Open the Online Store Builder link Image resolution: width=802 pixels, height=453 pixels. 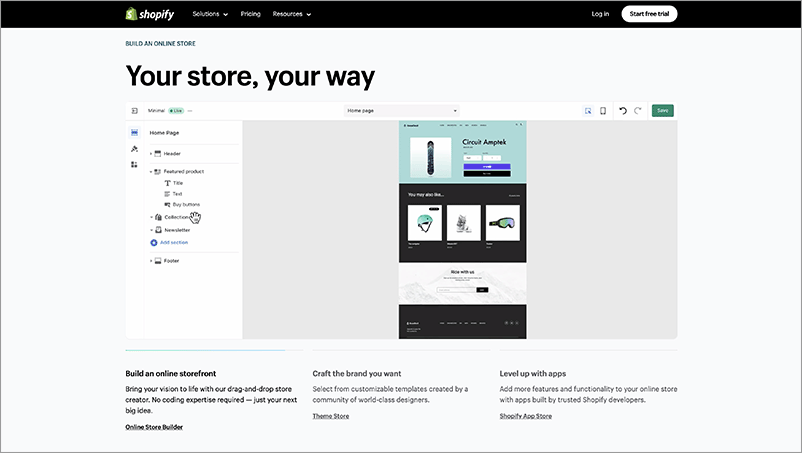[x=154, y=427]
